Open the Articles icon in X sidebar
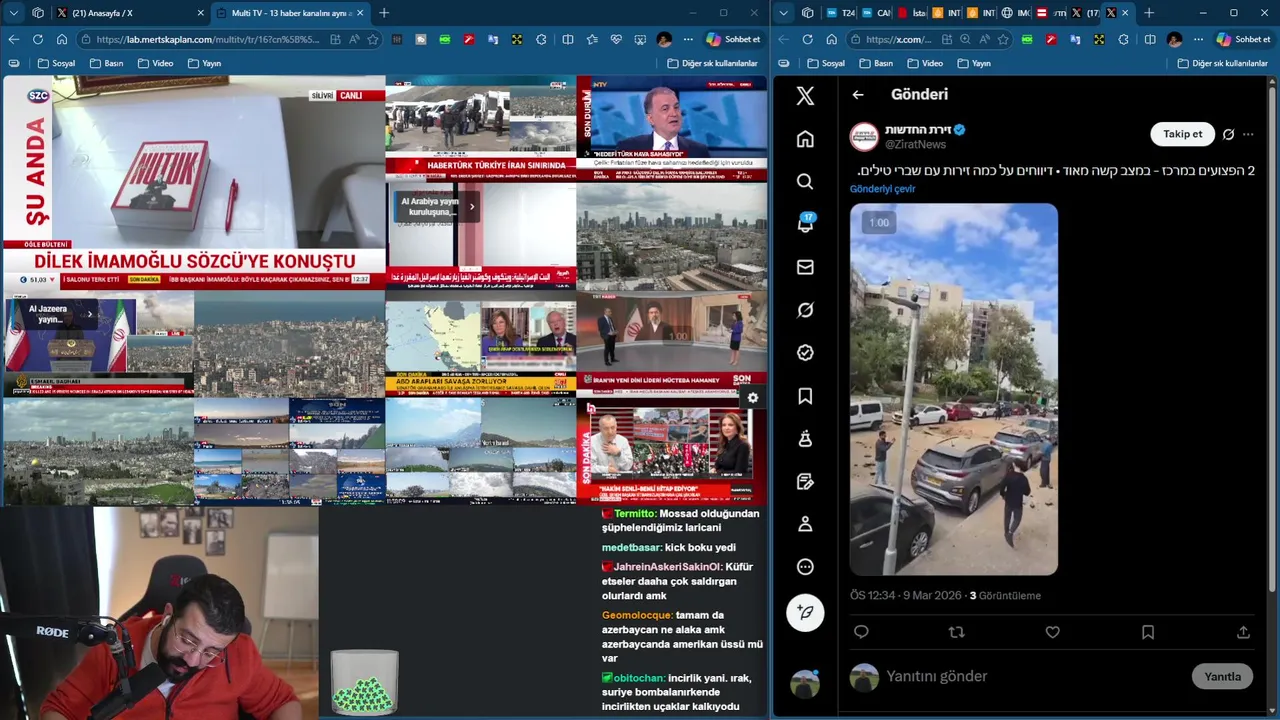The width and height of the screenshot is (1280, 720). point(805,482)
